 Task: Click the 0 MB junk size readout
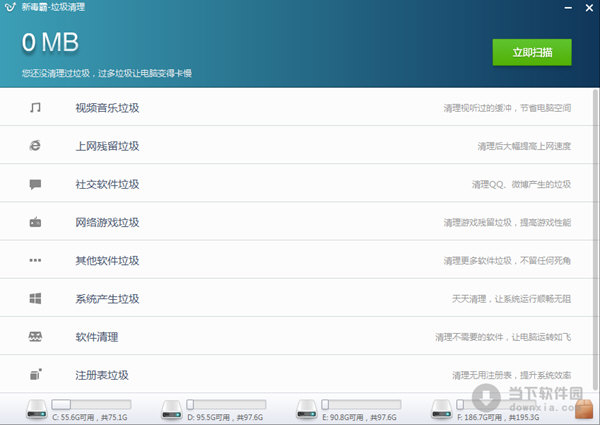[51, 42]
